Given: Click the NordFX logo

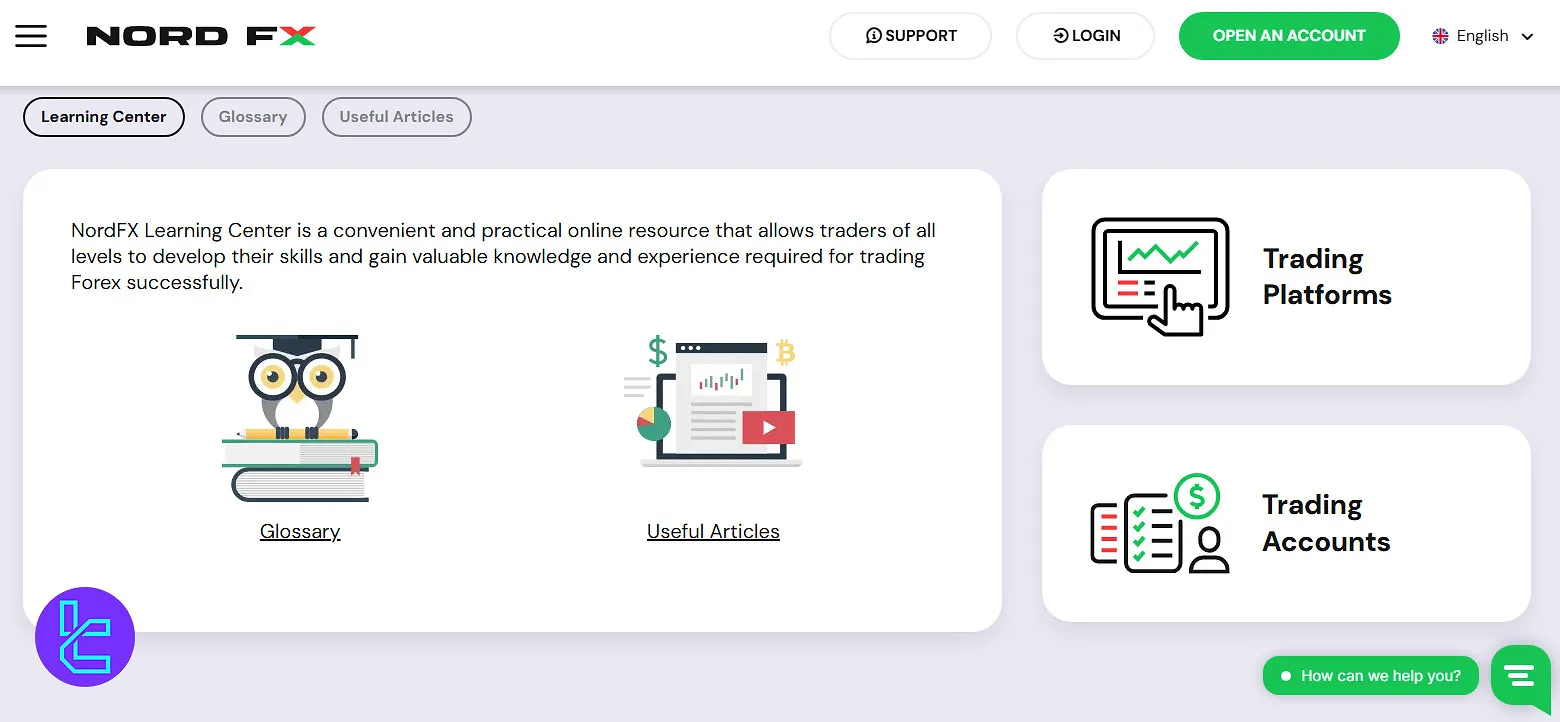Looking at the screenshot, I should tap(201, 37).
